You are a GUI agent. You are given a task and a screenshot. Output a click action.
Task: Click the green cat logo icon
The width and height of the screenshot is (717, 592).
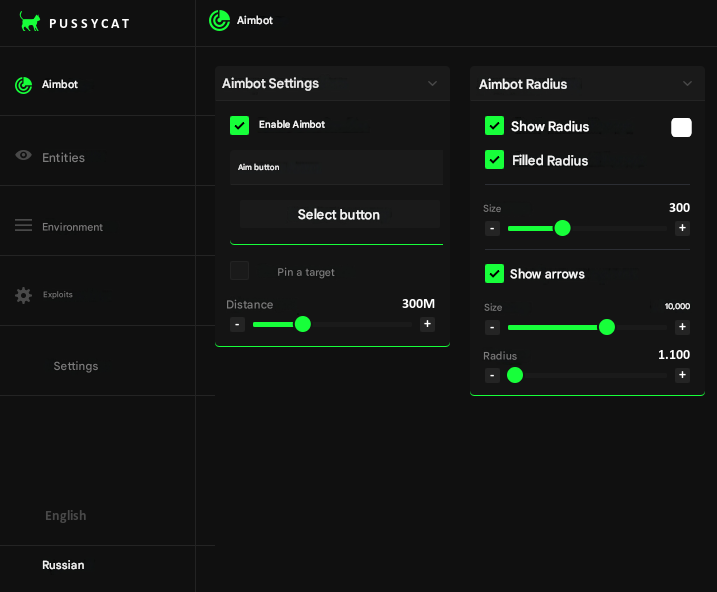[30, 21]
